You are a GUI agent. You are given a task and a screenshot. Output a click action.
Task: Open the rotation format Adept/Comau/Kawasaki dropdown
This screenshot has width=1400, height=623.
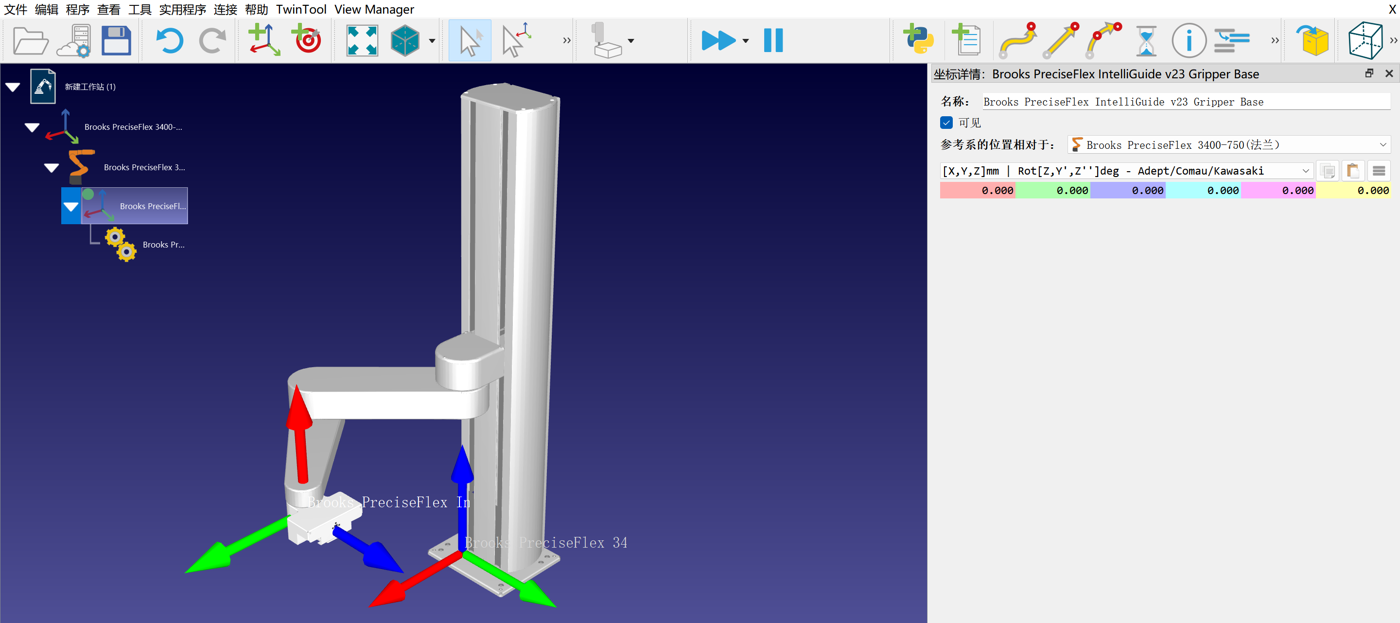click(x=1126, y=171)
